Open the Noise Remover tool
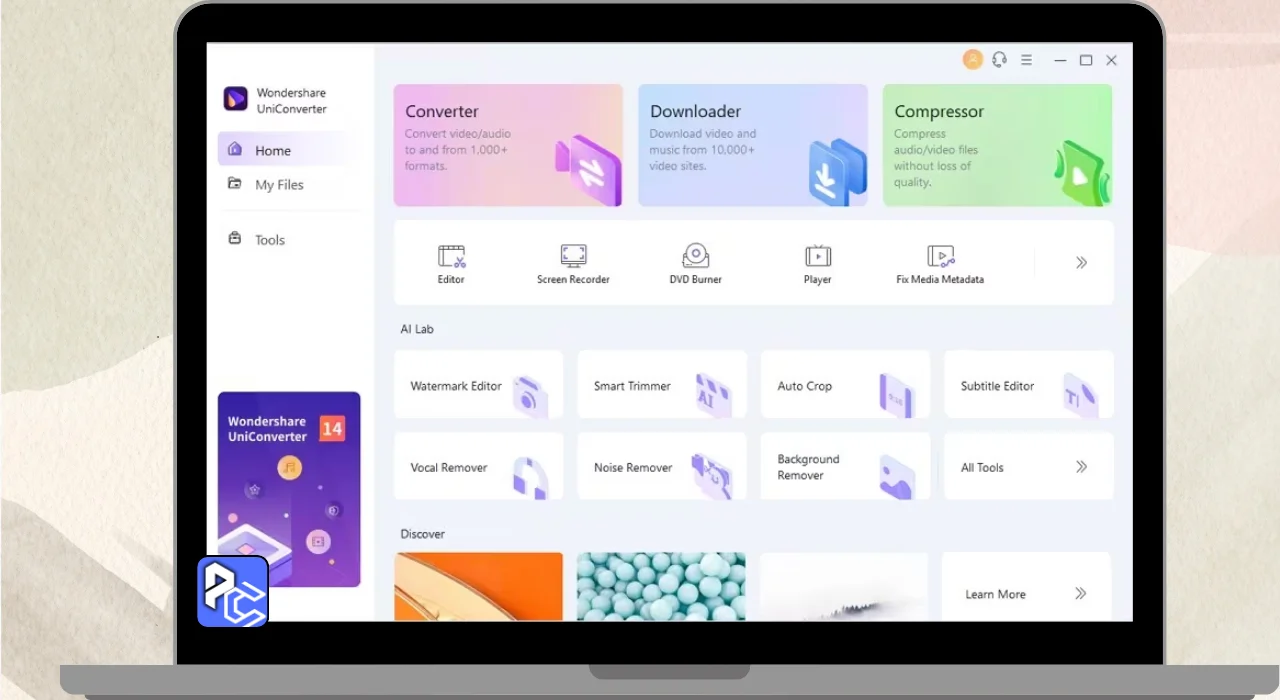 pos(662,467)
